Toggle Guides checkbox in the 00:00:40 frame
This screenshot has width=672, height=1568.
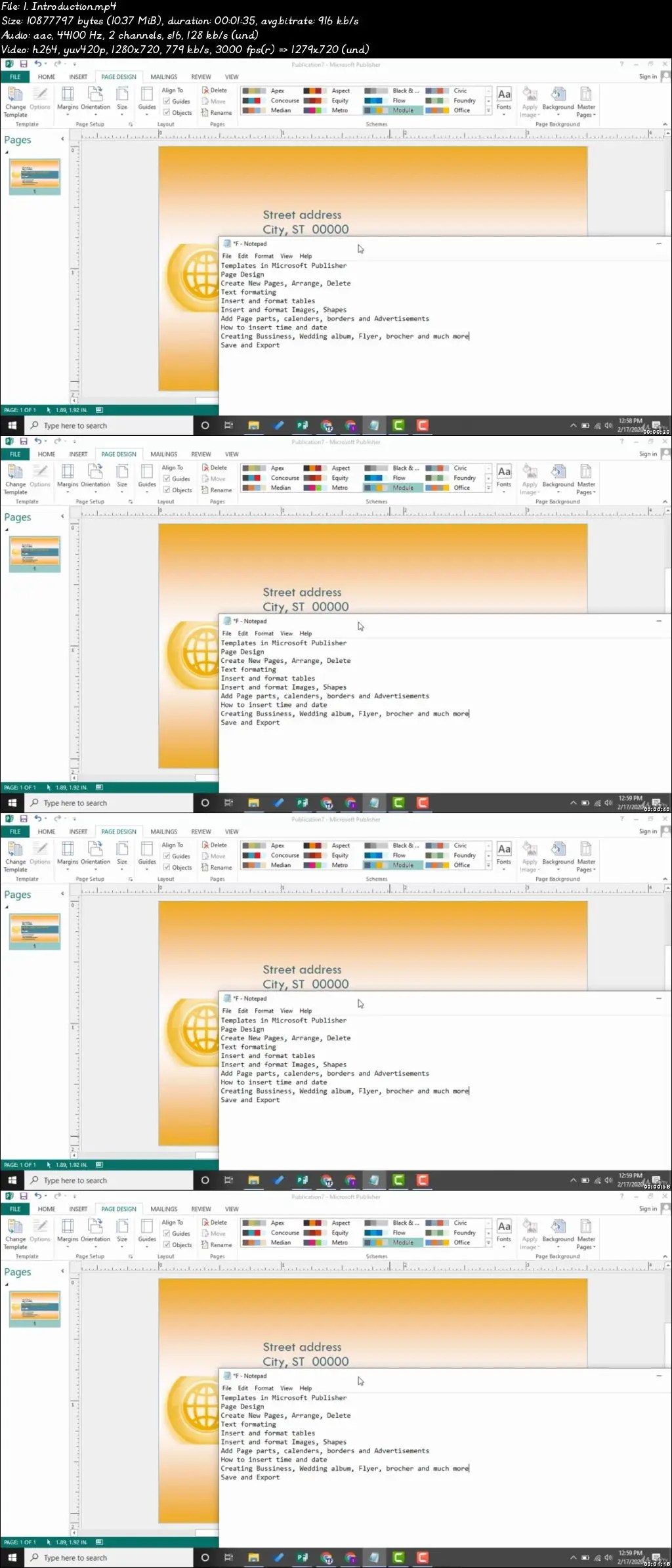(x=167, y=478)
